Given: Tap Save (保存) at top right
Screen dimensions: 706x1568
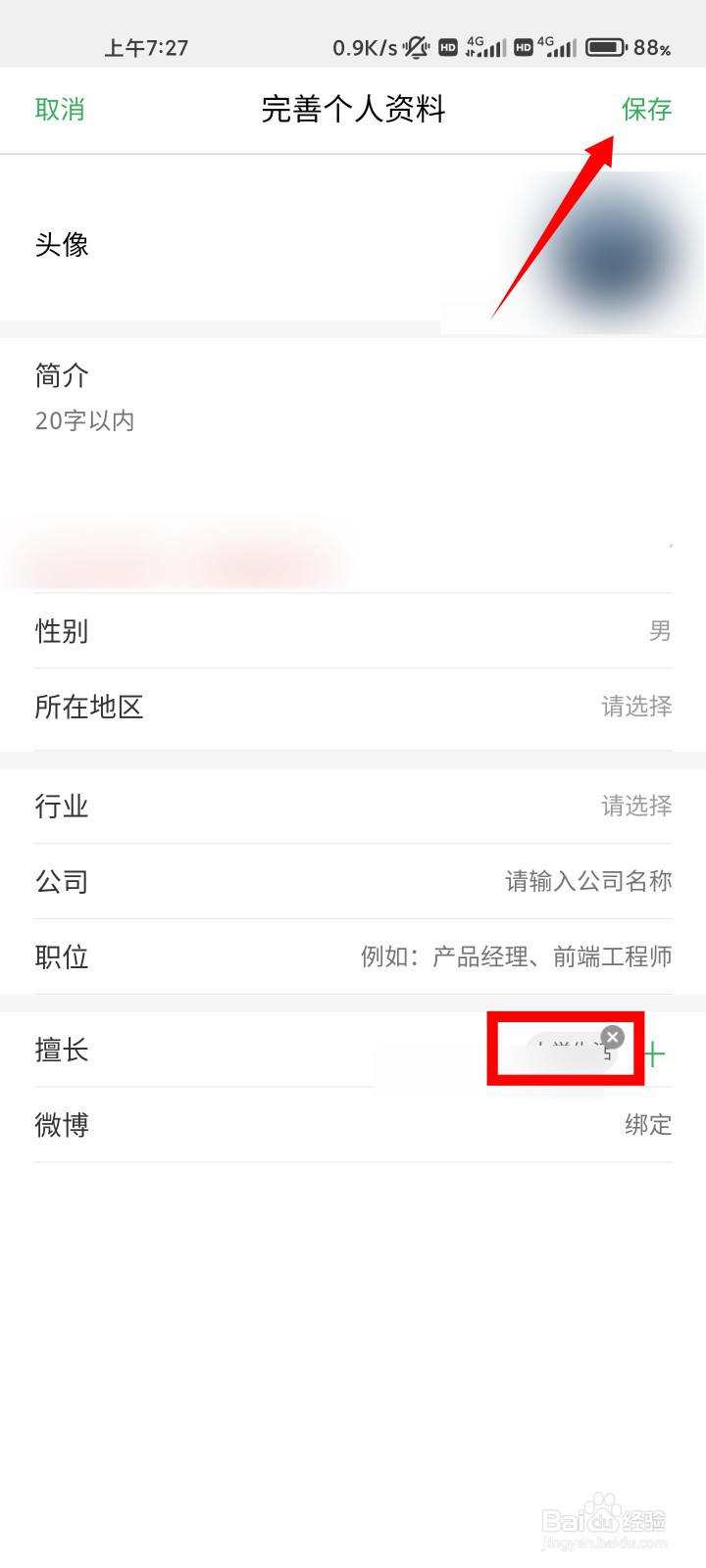Looking at the screenshot, I should pos(646,109).
